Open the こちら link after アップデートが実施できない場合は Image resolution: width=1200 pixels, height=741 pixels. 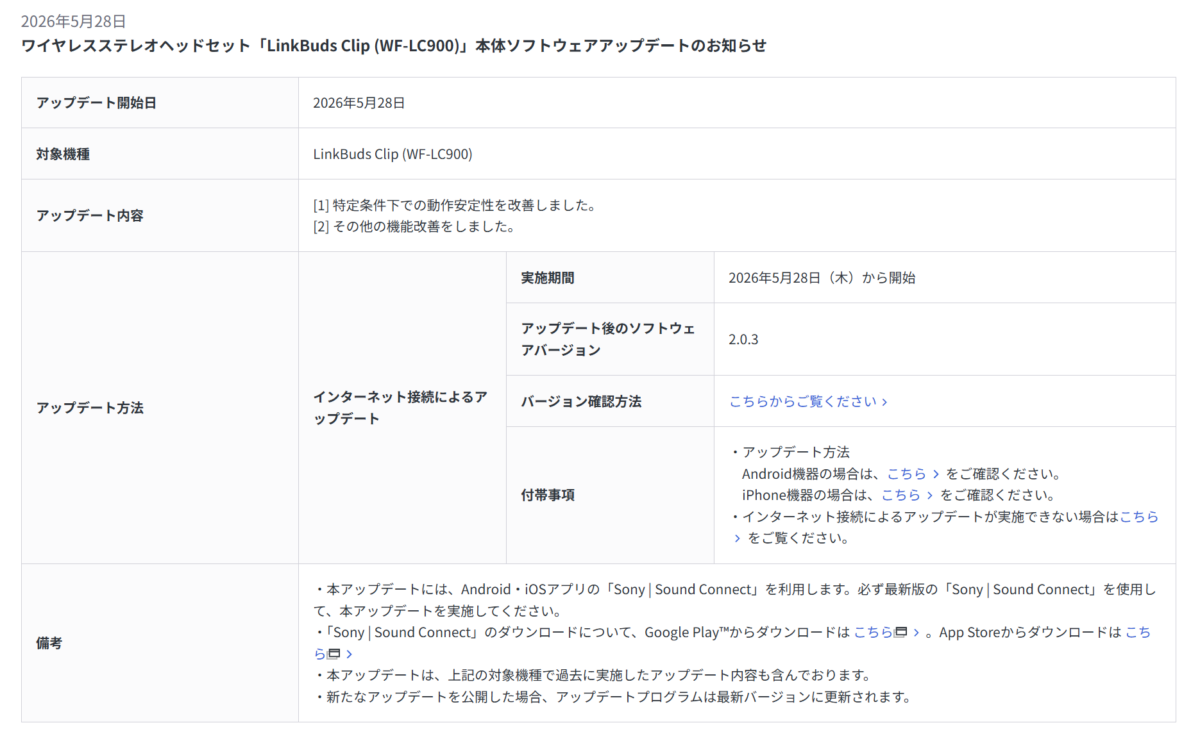tap(1139, 517)
